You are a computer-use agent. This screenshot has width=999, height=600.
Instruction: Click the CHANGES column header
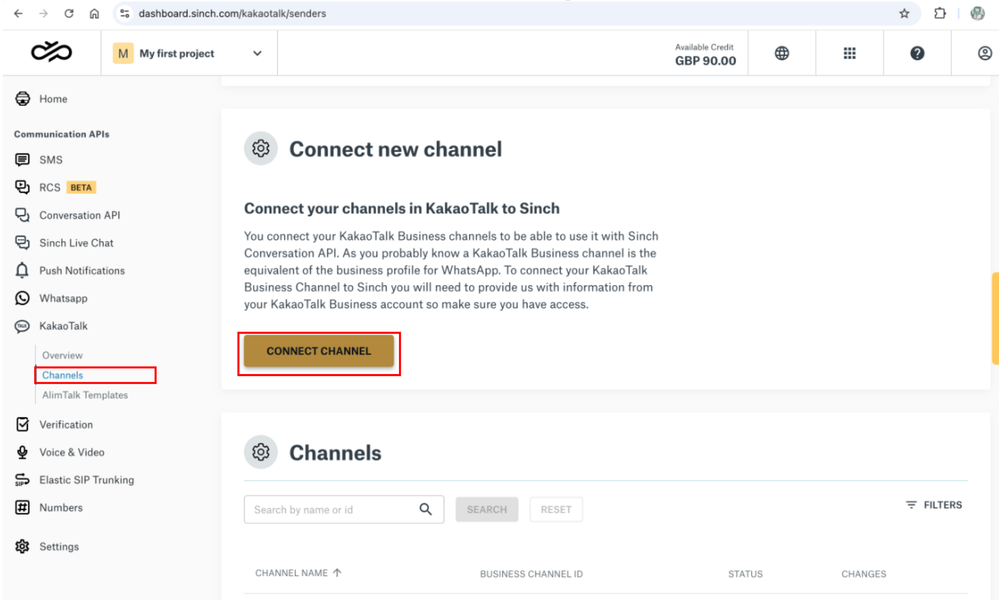(863, 574)
